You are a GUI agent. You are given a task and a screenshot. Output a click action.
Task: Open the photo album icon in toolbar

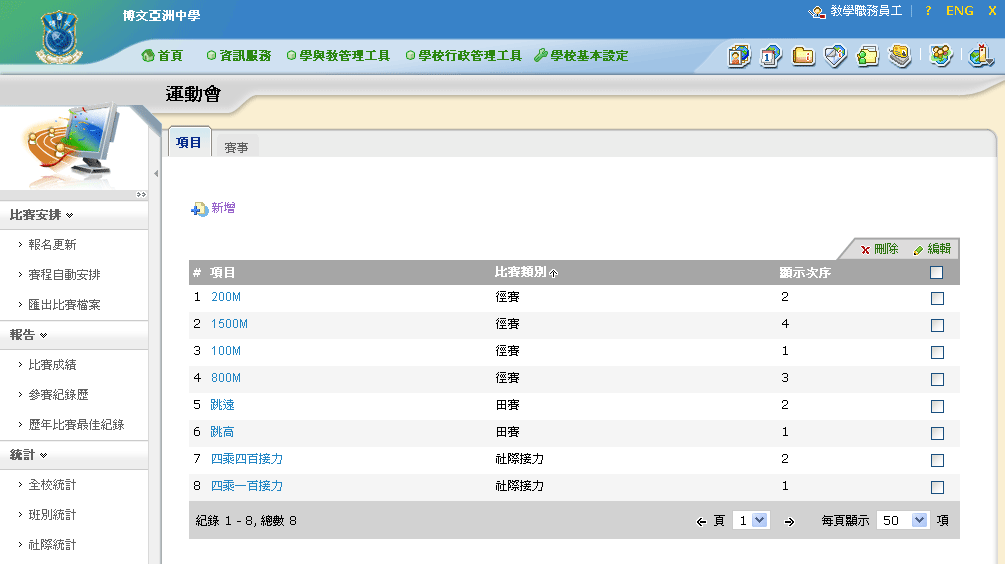click(x=739, y=56)
